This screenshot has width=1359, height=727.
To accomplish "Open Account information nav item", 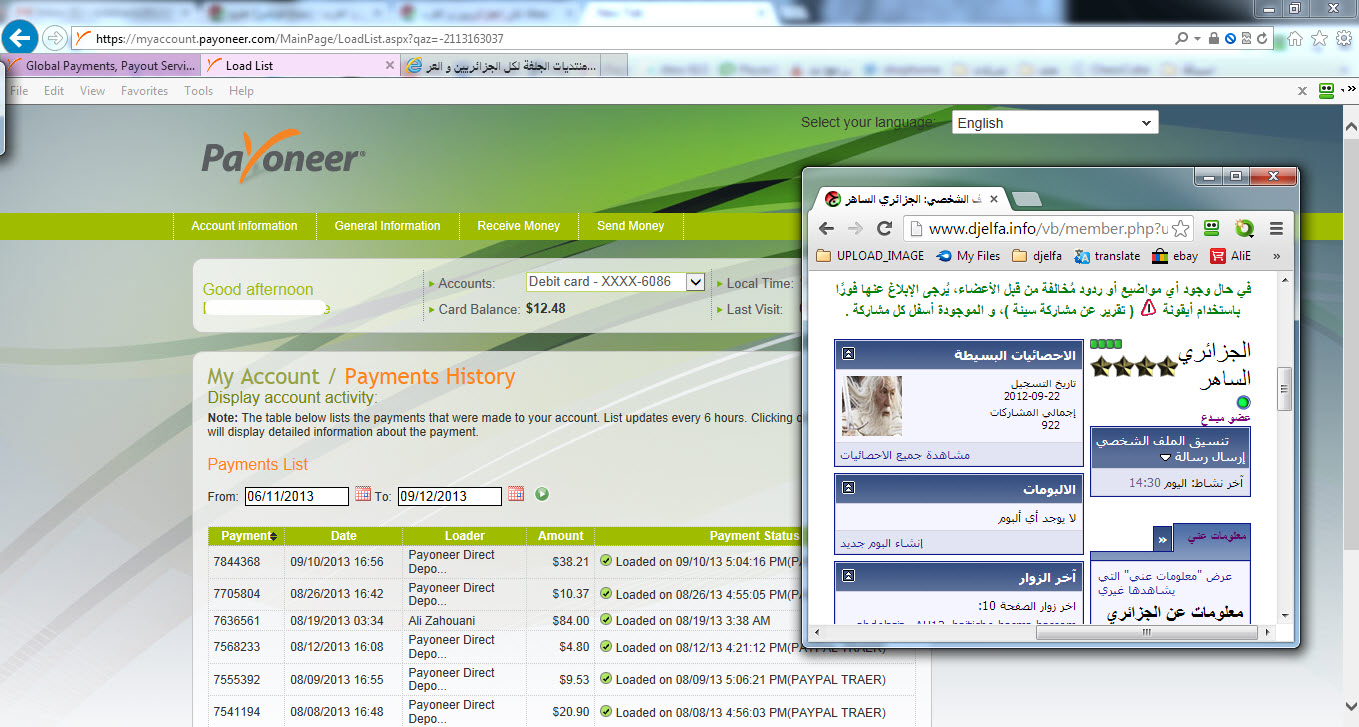I will click(244, 226).
